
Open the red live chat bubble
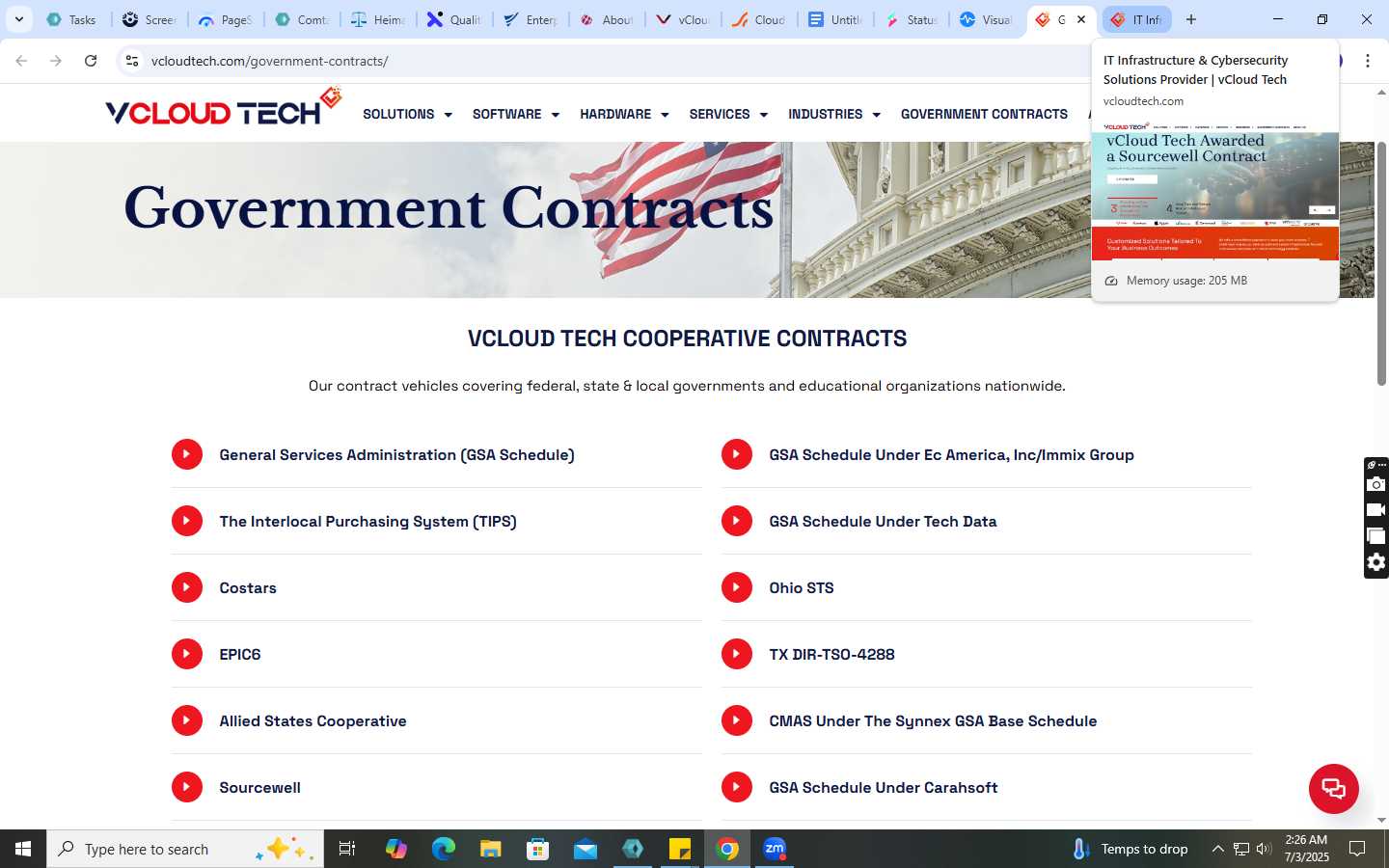click(1334, 788)
